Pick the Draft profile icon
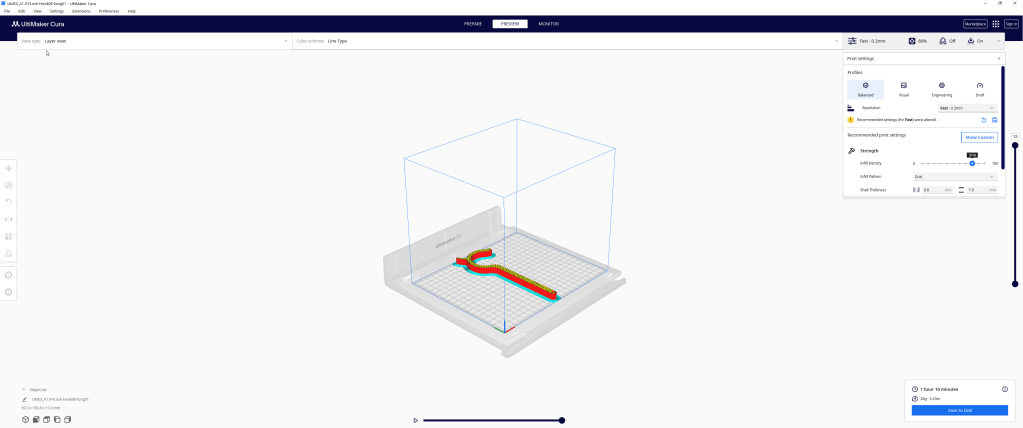The height and width of the screenshot is (428, 1023). point(979,86)
